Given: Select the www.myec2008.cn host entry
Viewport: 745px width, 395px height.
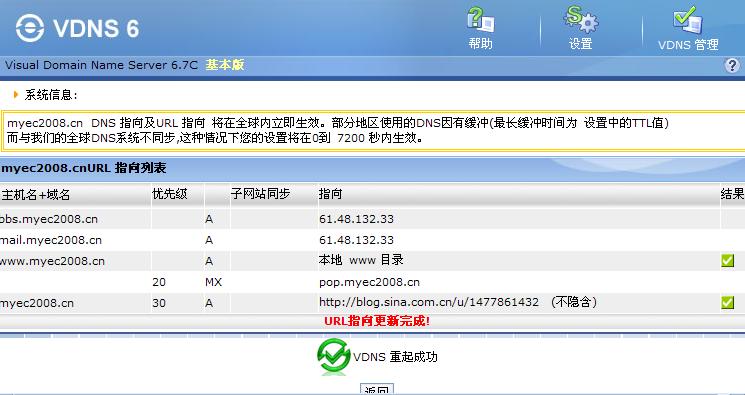Looking at the screenshot, I should 52,261.
